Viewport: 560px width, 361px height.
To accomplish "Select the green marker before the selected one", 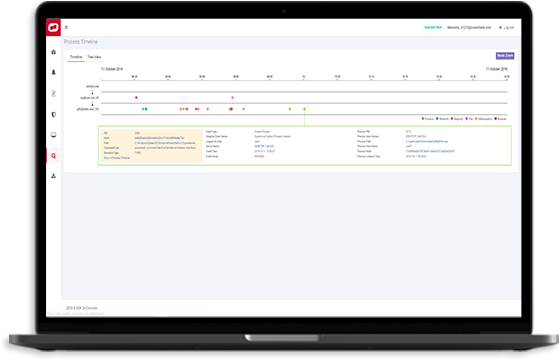I will coord(290,109).
